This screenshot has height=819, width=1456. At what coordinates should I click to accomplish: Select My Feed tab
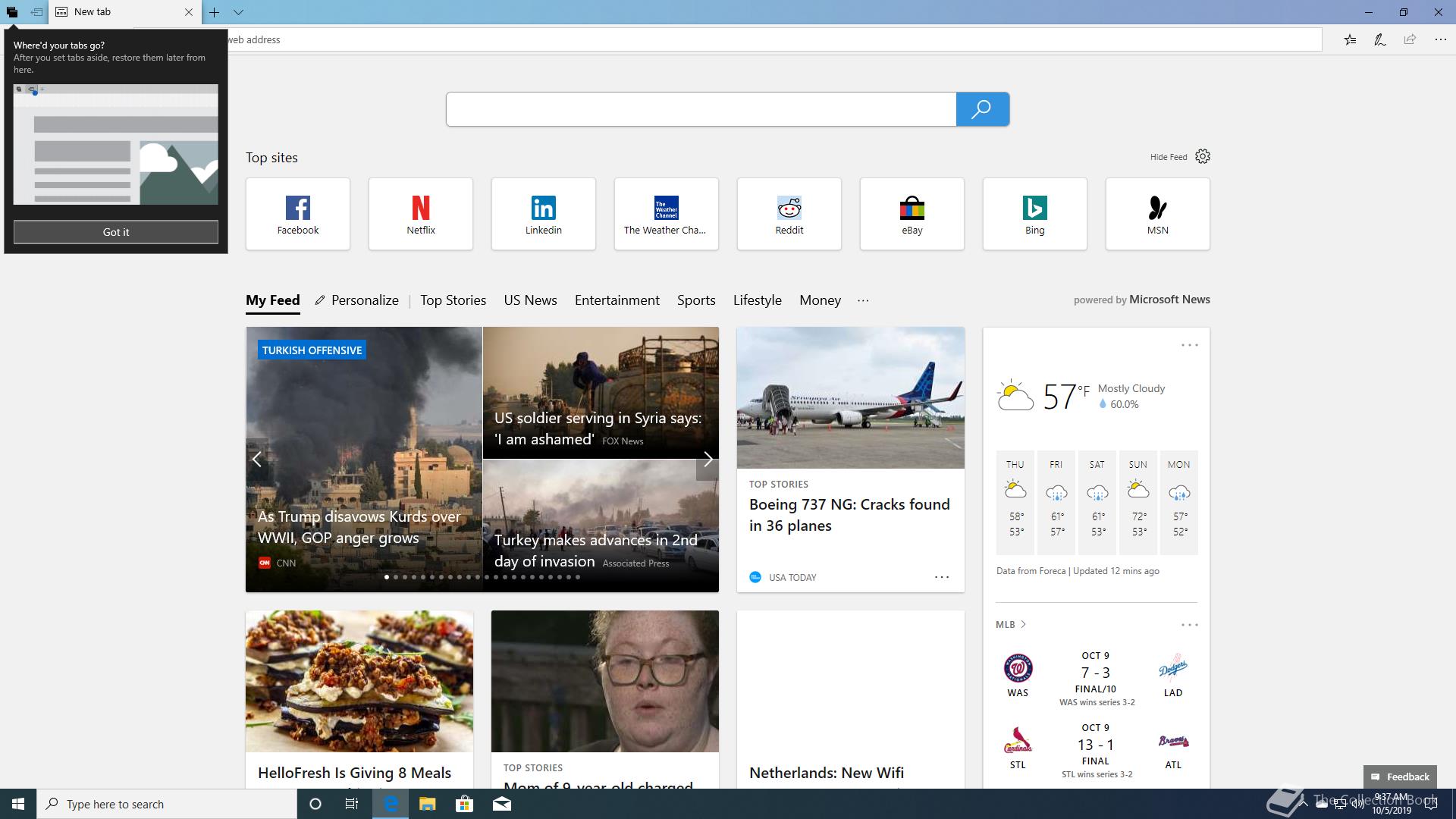[273, 300]
